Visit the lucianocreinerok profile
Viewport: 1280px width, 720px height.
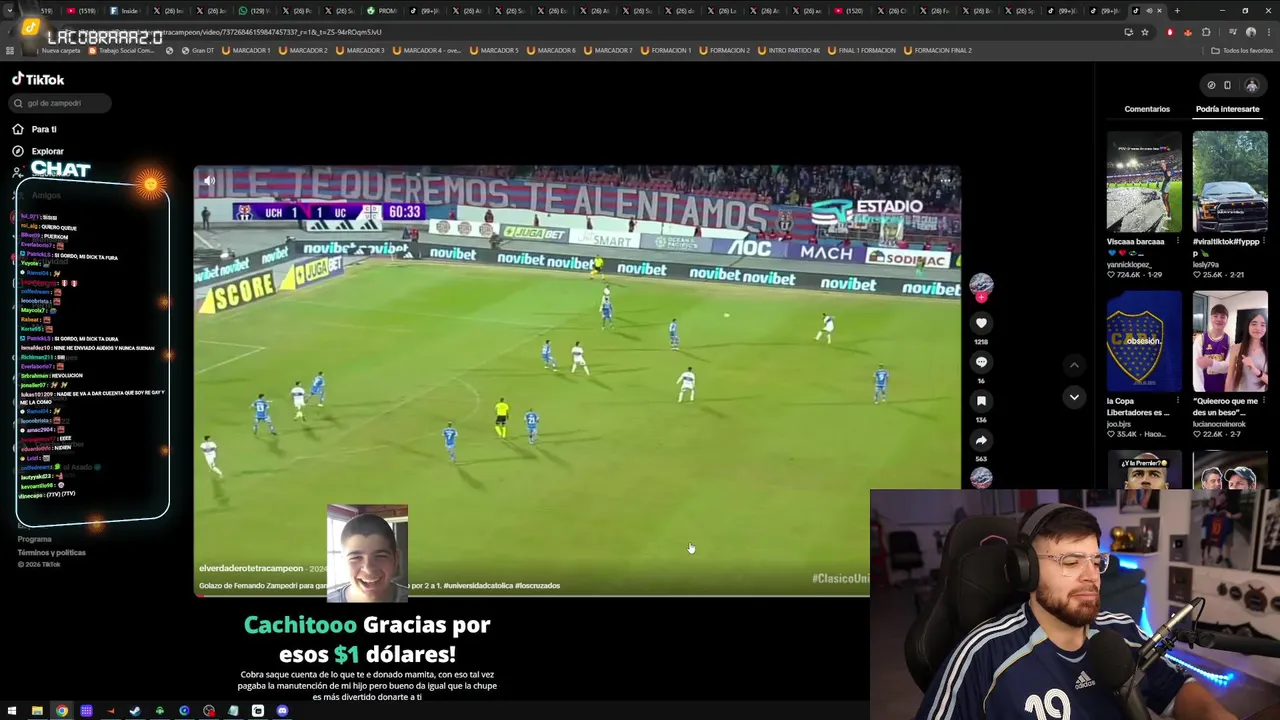click(1219, 424)
